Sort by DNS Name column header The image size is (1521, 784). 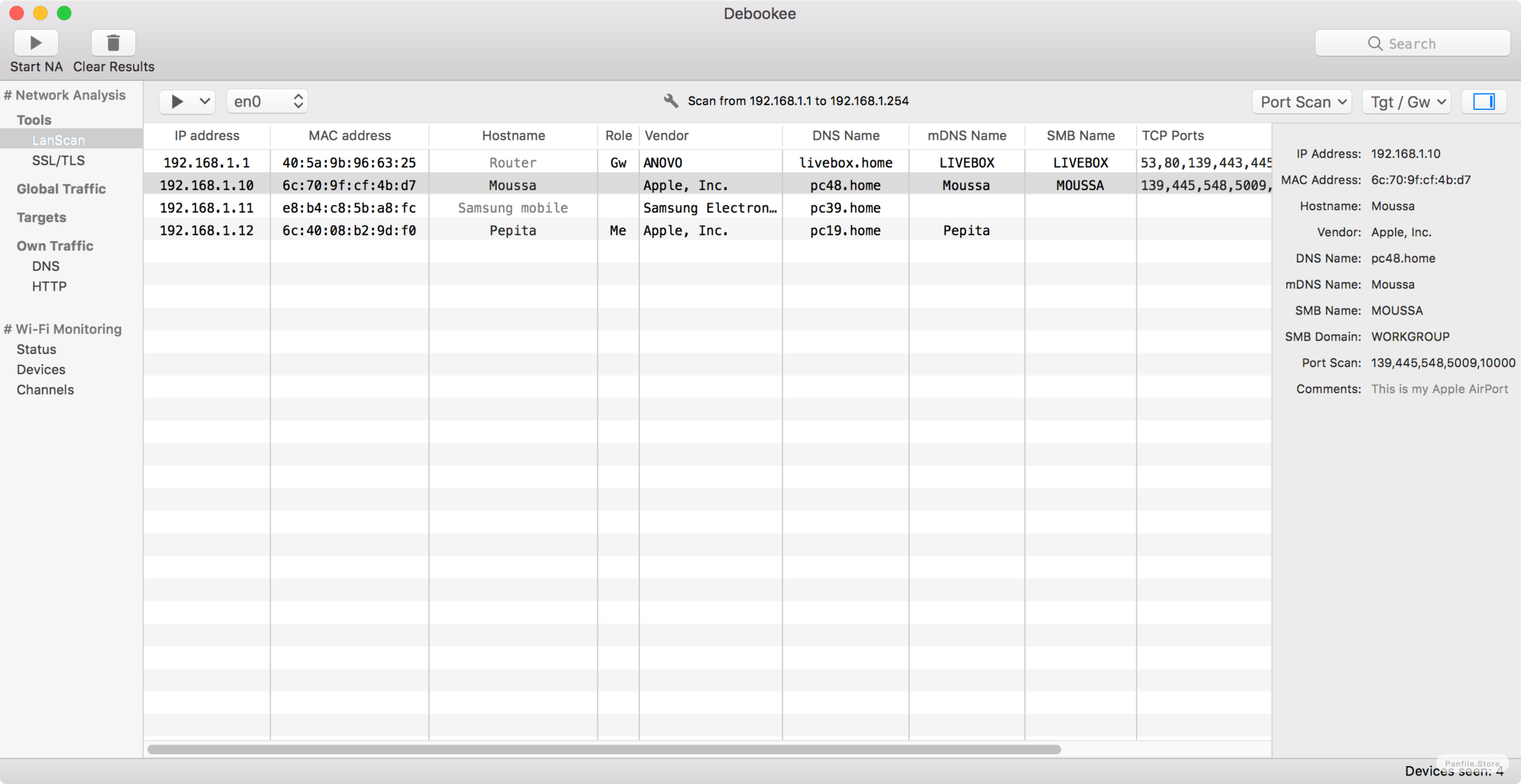pos(845,135)
